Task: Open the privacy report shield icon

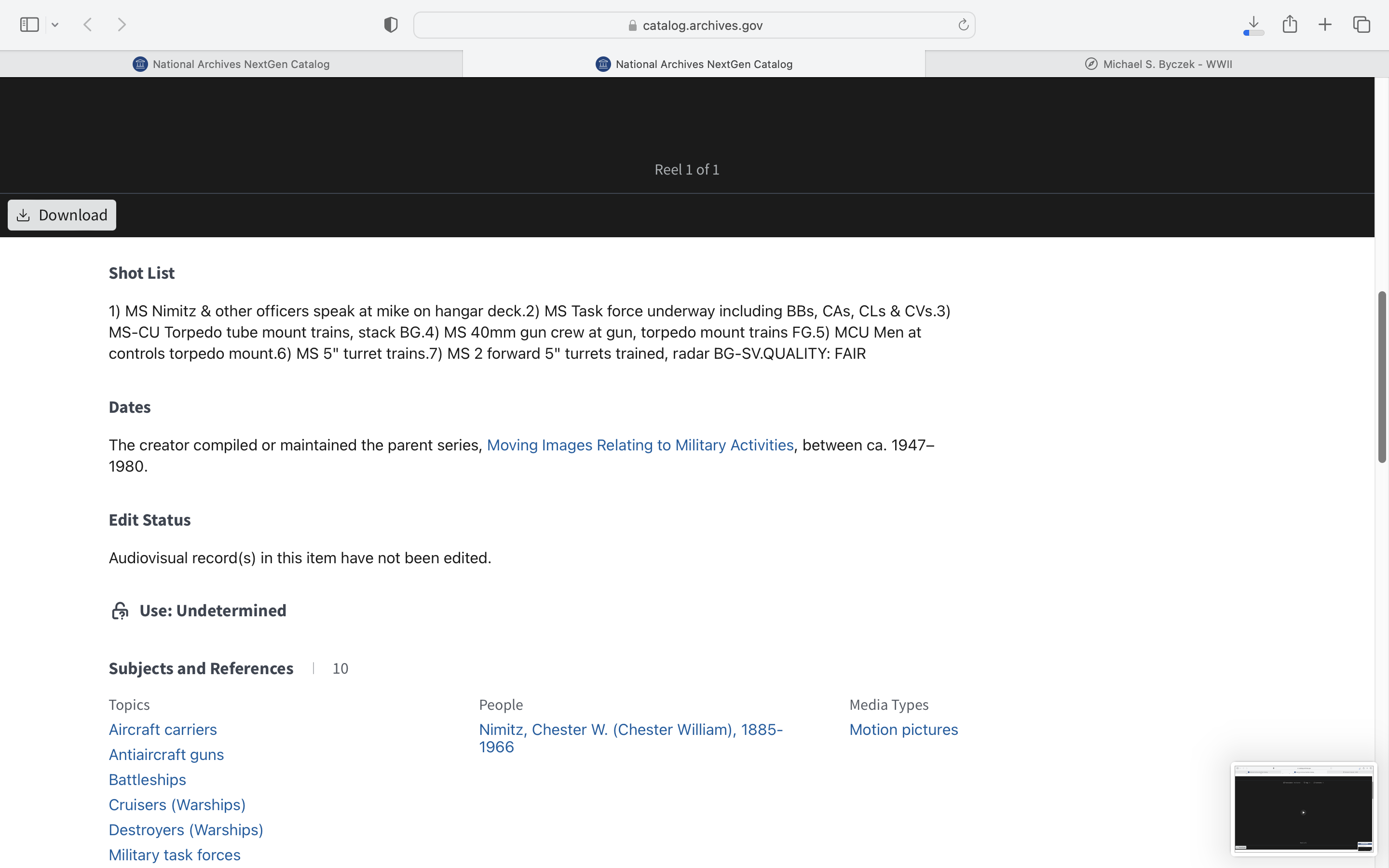Action: (391, 25)
